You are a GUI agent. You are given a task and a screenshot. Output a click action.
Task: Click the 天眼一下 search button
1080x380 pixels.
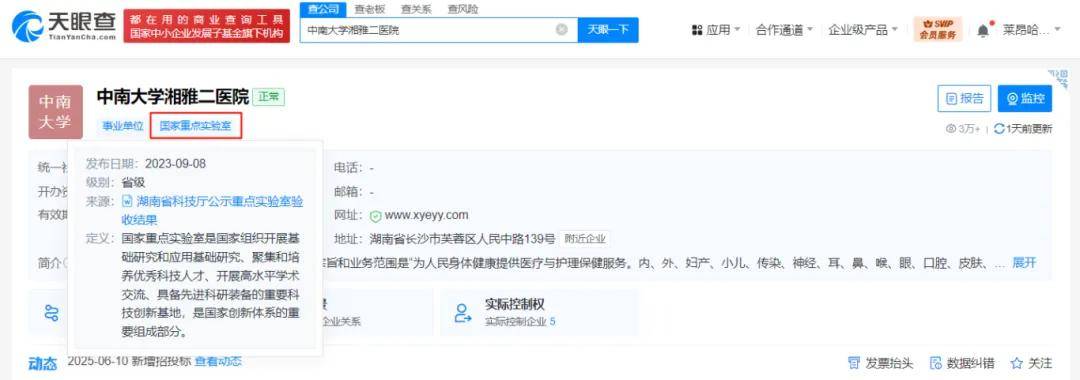pyautogui.click(x=608, y=30)
